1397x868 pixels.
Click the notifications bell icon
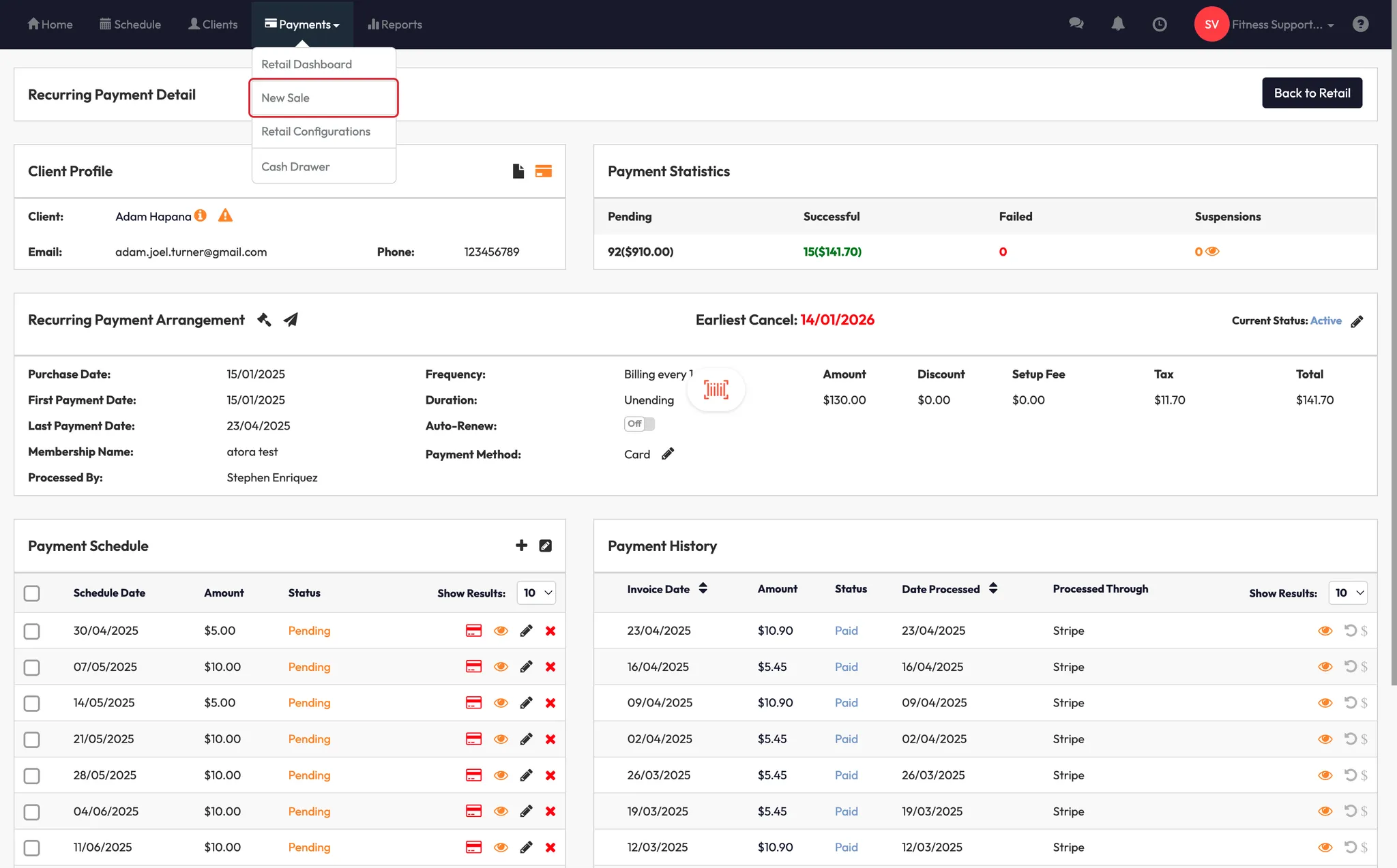coord(1117,24)
